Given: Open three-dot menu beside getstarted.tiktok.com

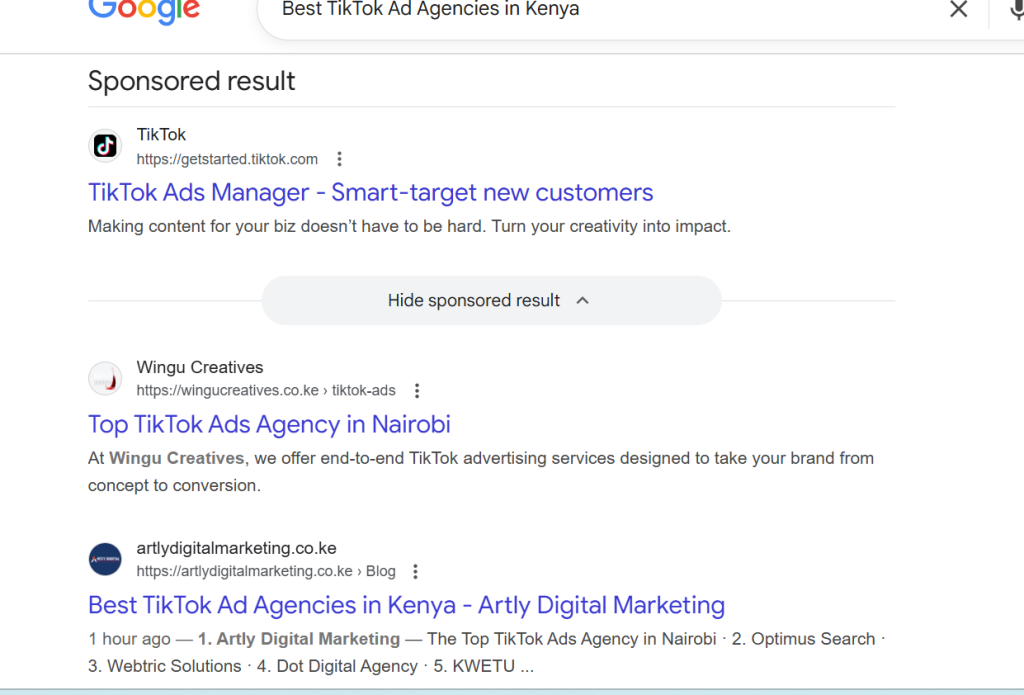Looking at the screenshot, I should (340, 159).
